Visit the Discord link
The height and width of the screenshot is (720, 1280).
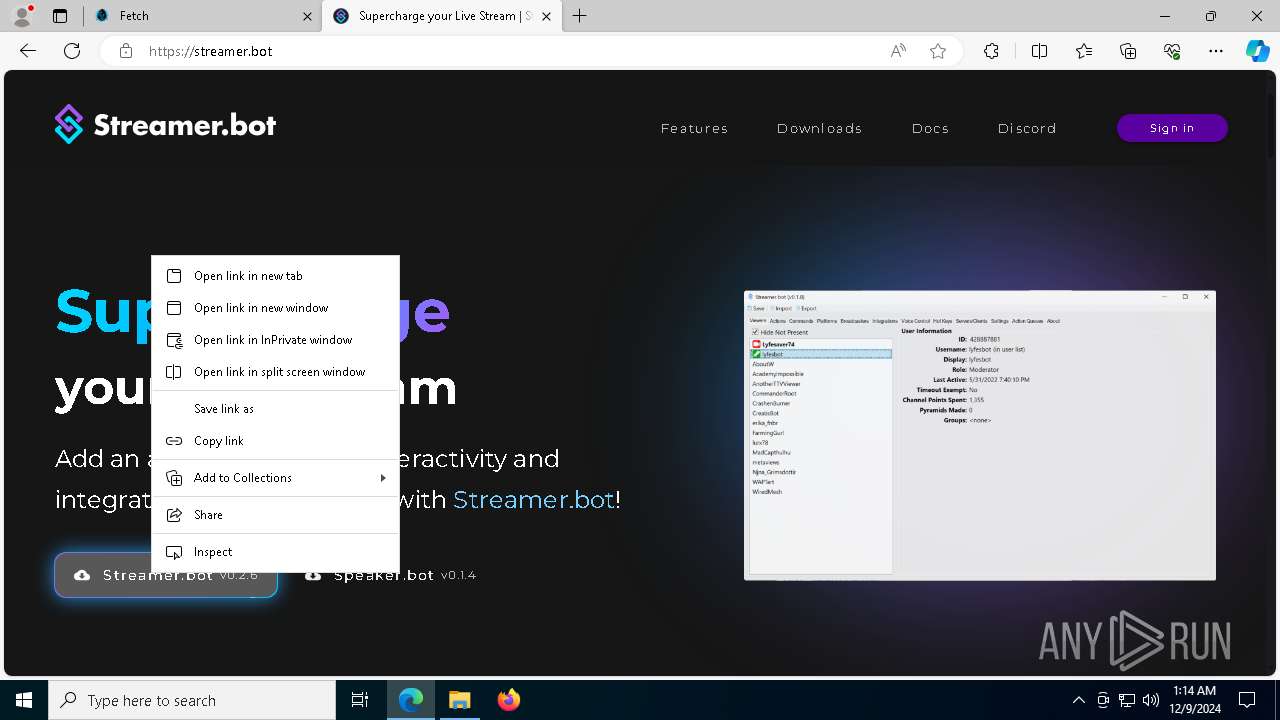click(x=1027, y=128)
